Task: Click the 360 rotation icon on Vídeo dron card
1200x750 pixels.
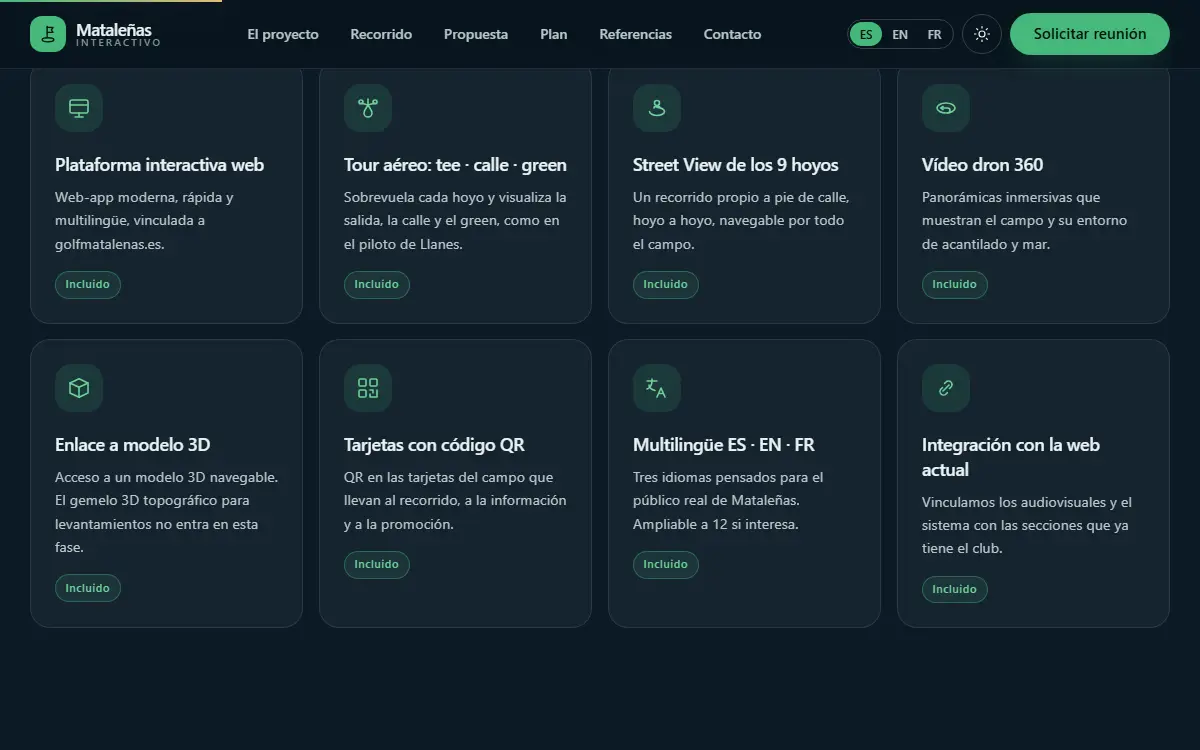Action: (x=946, y=108)
